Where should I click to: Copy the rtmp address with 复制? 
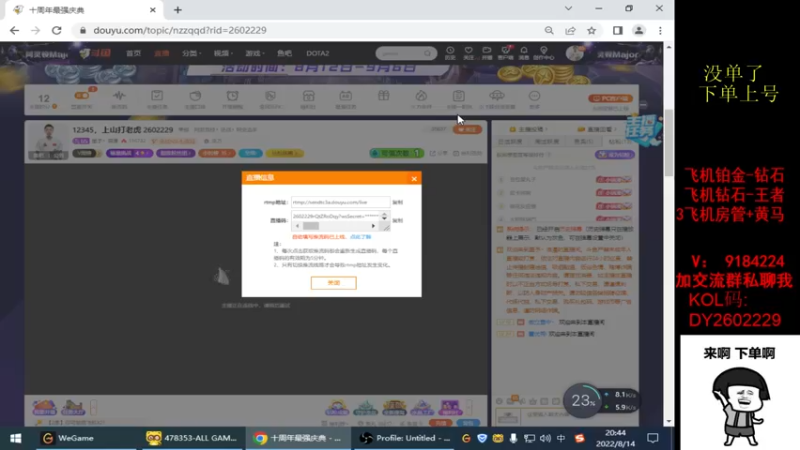(397, 202)
